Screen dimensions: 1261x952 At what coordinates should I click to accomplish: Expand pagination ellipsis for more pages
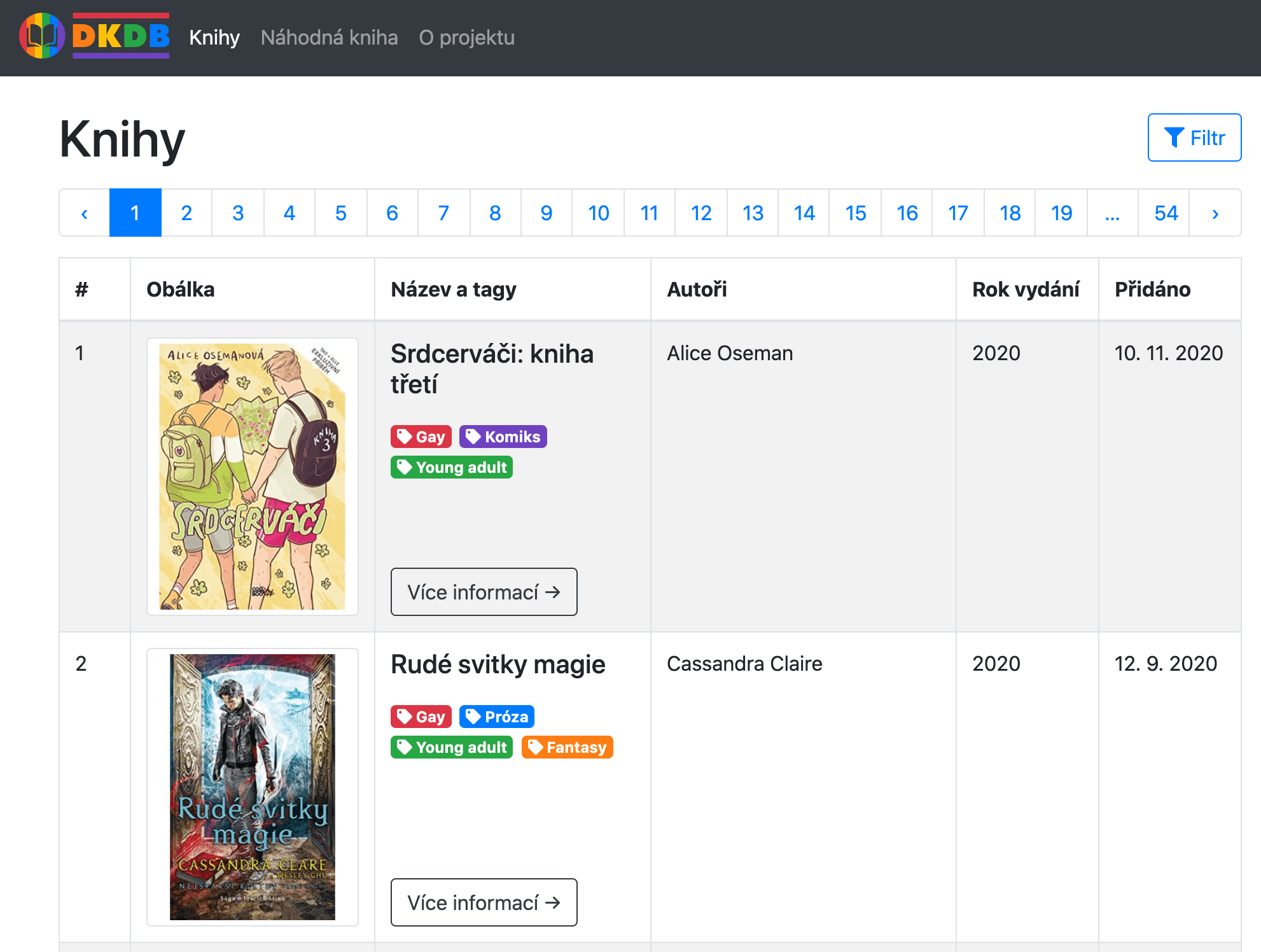pos(1111,213)
